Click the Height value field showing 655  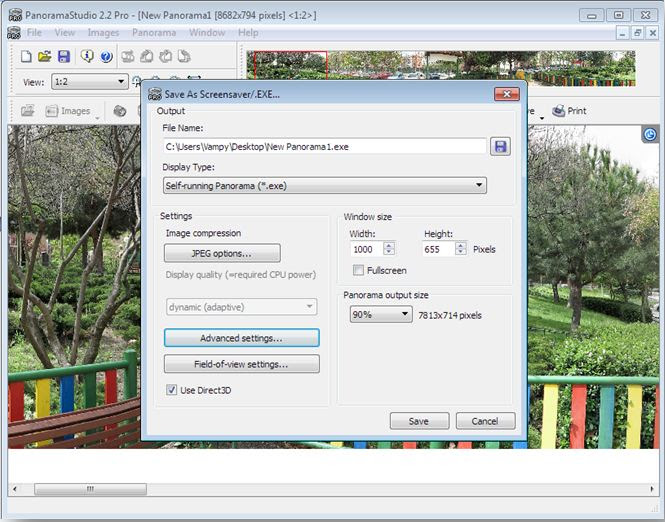439,249
